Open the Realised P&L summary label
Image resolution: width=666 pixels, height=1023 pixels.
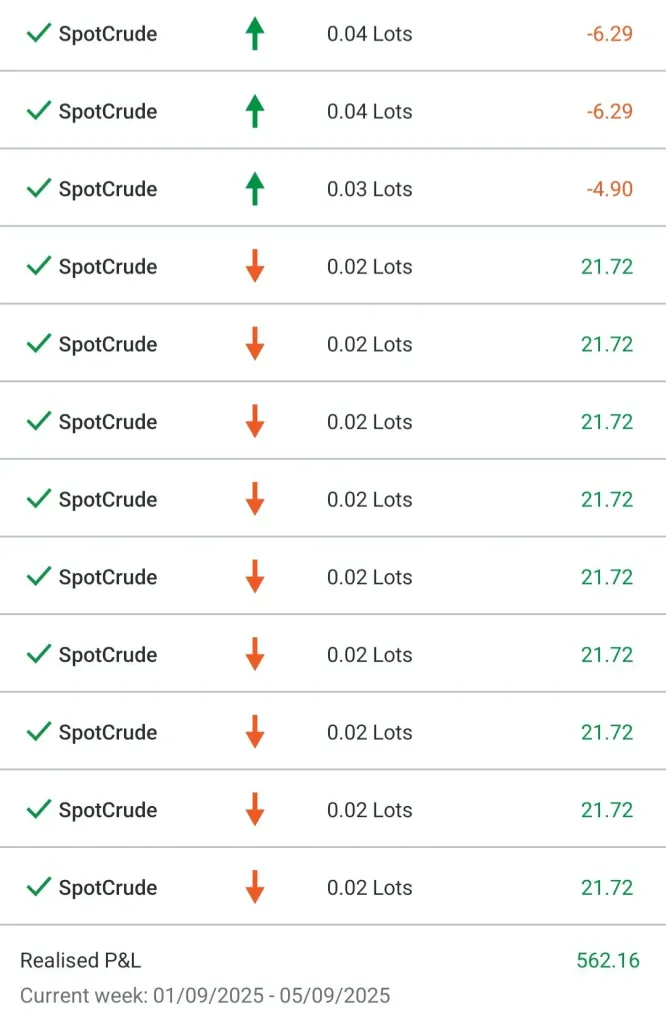(x=80, y=961)
